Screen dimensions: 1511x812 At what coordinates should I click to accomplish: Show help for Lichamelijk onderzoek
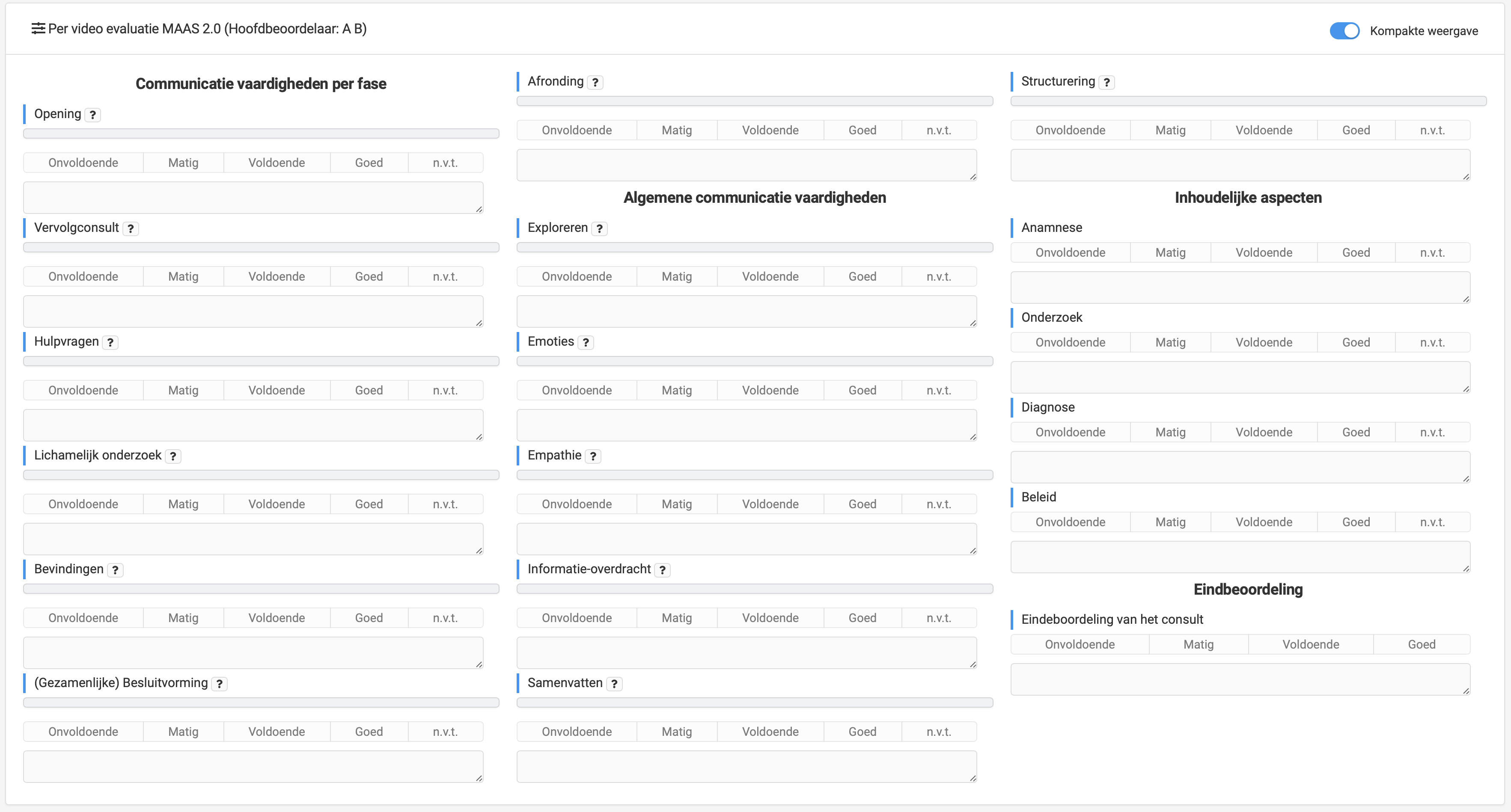(x=173, y=456)
